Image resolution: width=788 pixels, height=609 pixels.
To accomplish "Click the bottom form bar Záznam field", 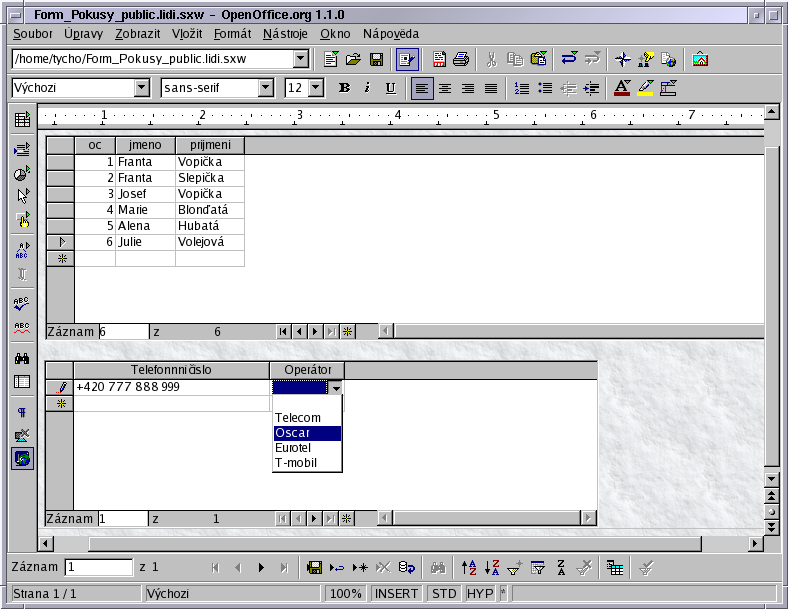I will click(x=98, y=567).
